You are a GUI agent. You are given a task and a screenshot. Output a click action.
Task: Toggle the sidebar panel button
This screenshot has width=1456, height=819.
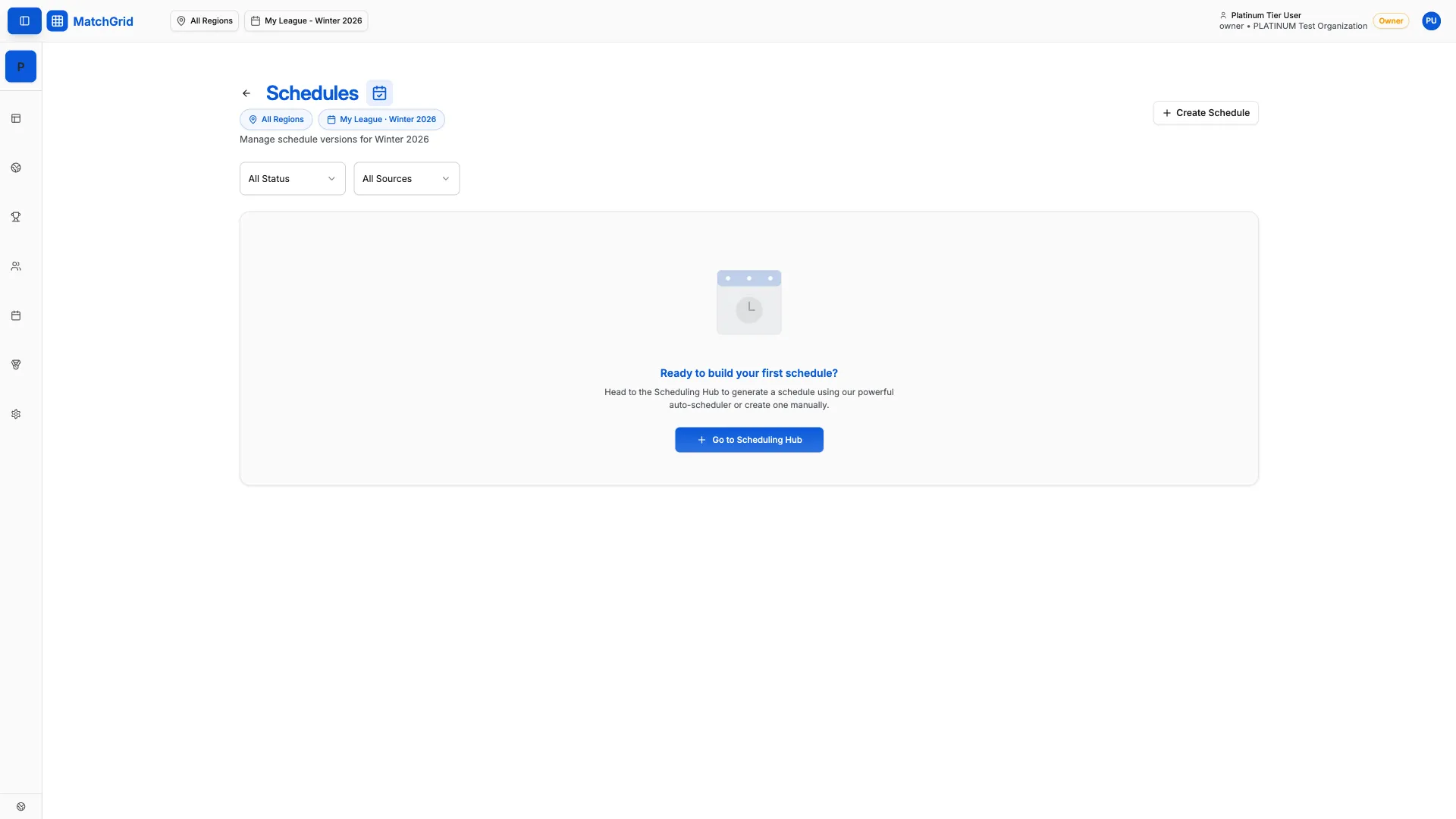click(24, 21)
